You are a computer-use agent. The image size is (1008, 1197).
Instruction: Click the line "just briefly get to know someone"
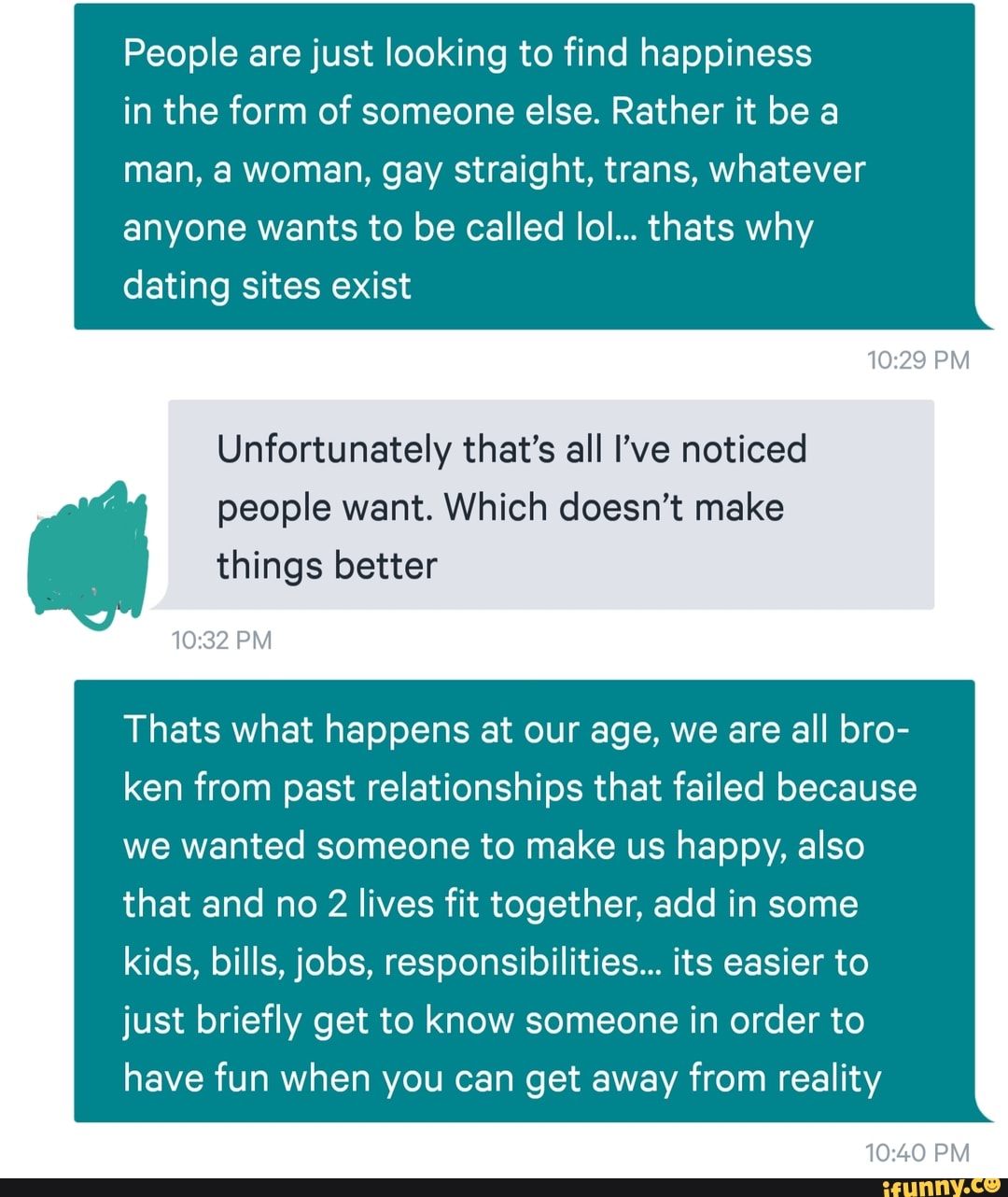coord(493,1021)
